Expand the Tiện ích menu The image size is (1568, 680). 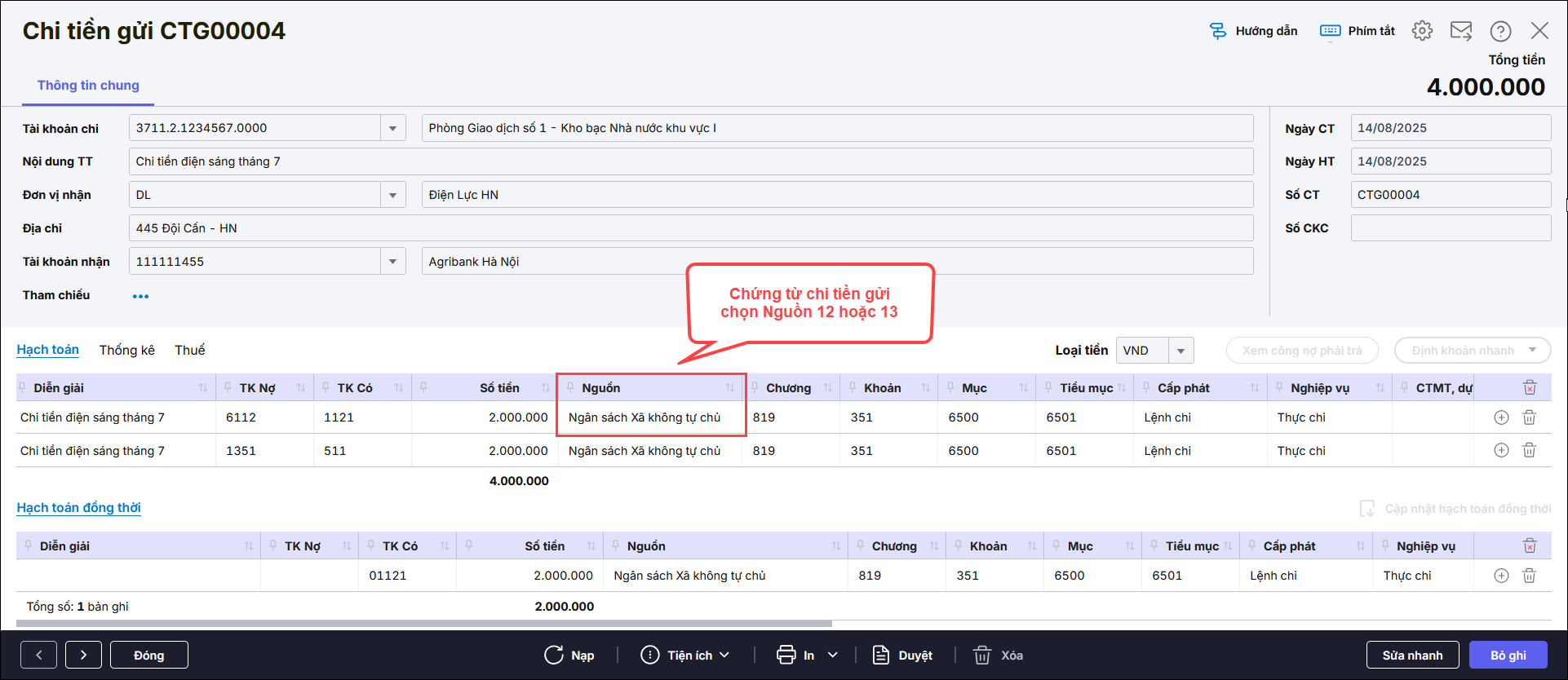pos(685,655)
